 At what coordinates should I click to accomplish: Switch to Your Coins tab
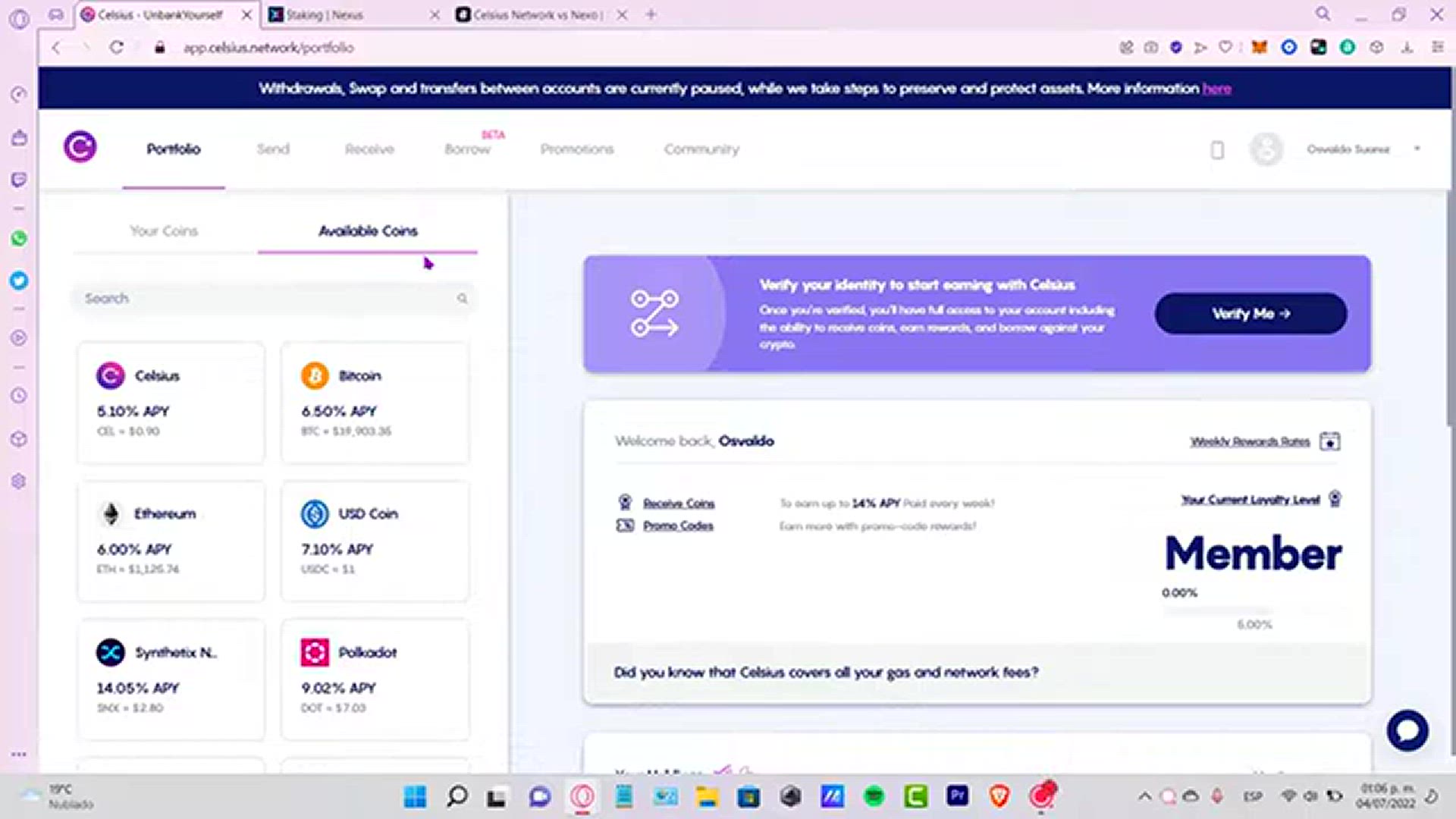tap(164, 231)
